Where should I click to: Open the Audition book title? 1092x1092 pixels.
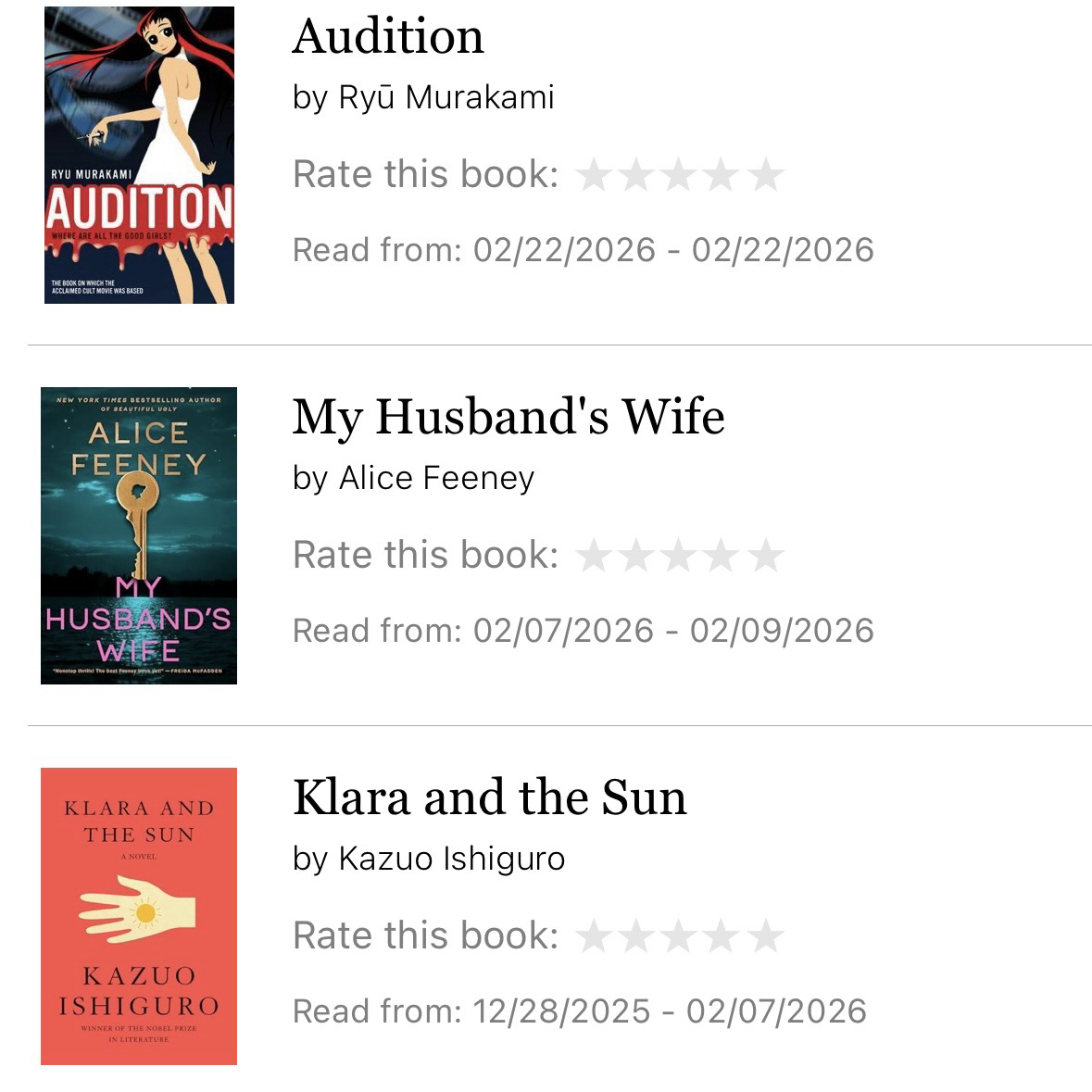388,37
